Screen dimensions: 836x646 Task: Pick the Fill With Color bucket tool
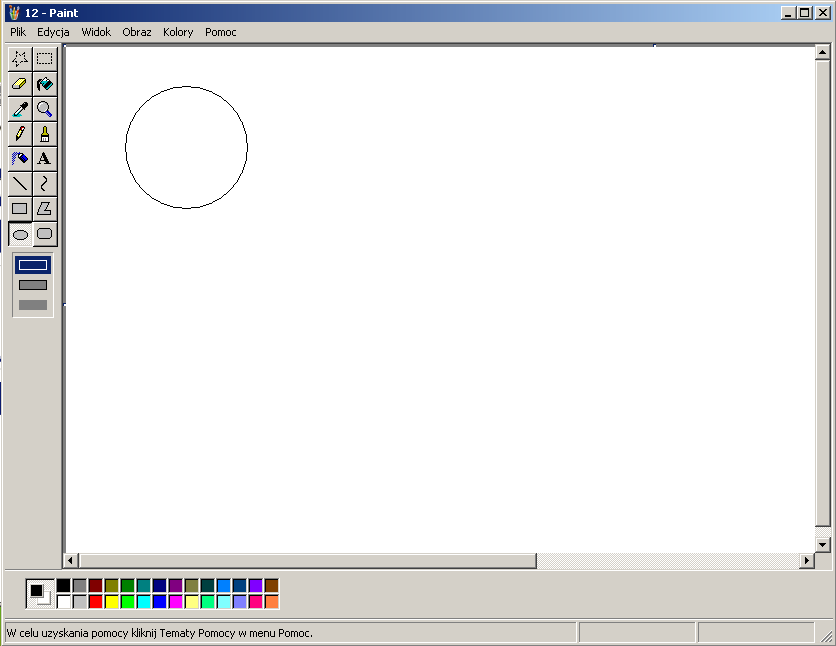pos(45,84)
